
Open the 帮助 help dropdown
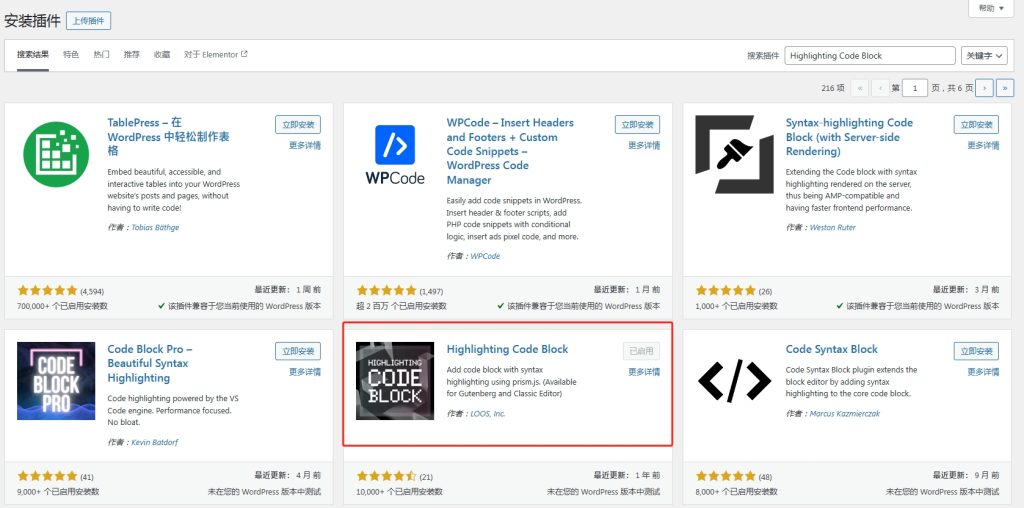[991, 8]
